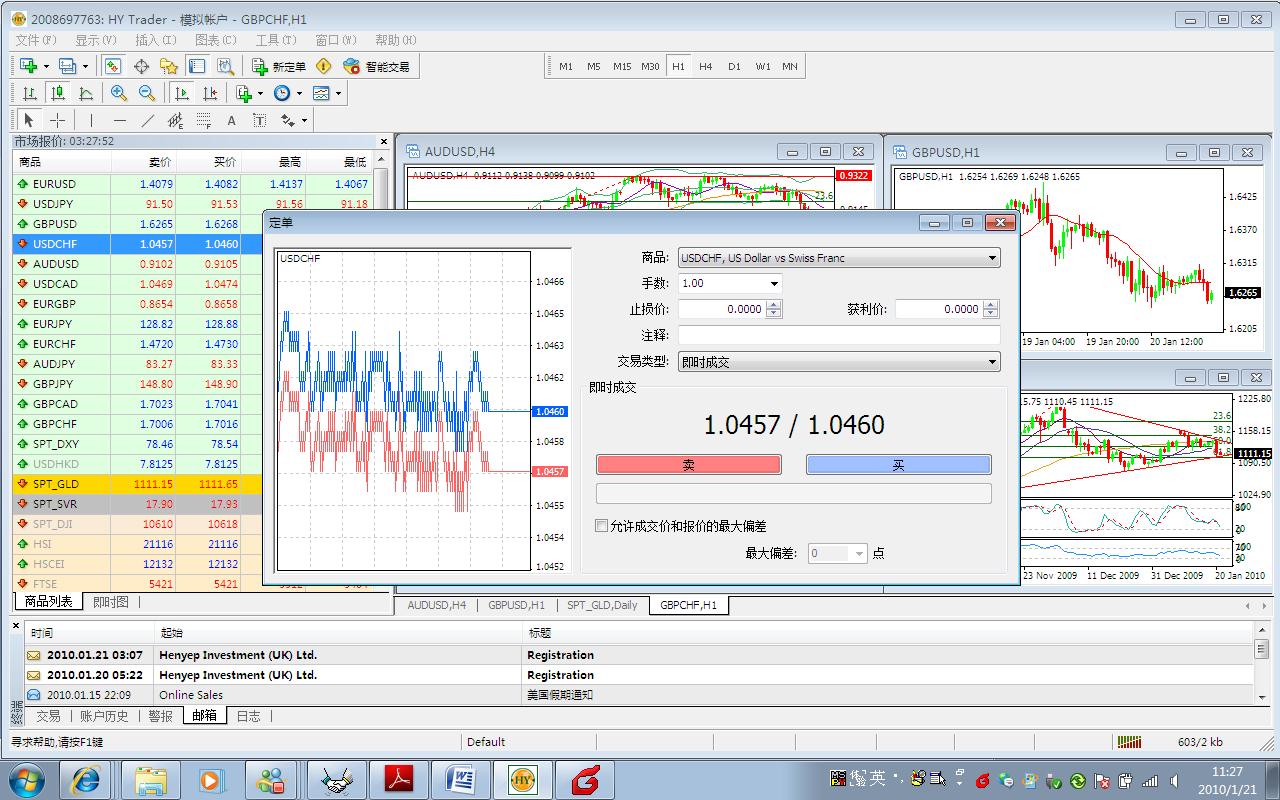Click the 智能交易 expert advisors button

pyautogui.click(x=376, y=66)
